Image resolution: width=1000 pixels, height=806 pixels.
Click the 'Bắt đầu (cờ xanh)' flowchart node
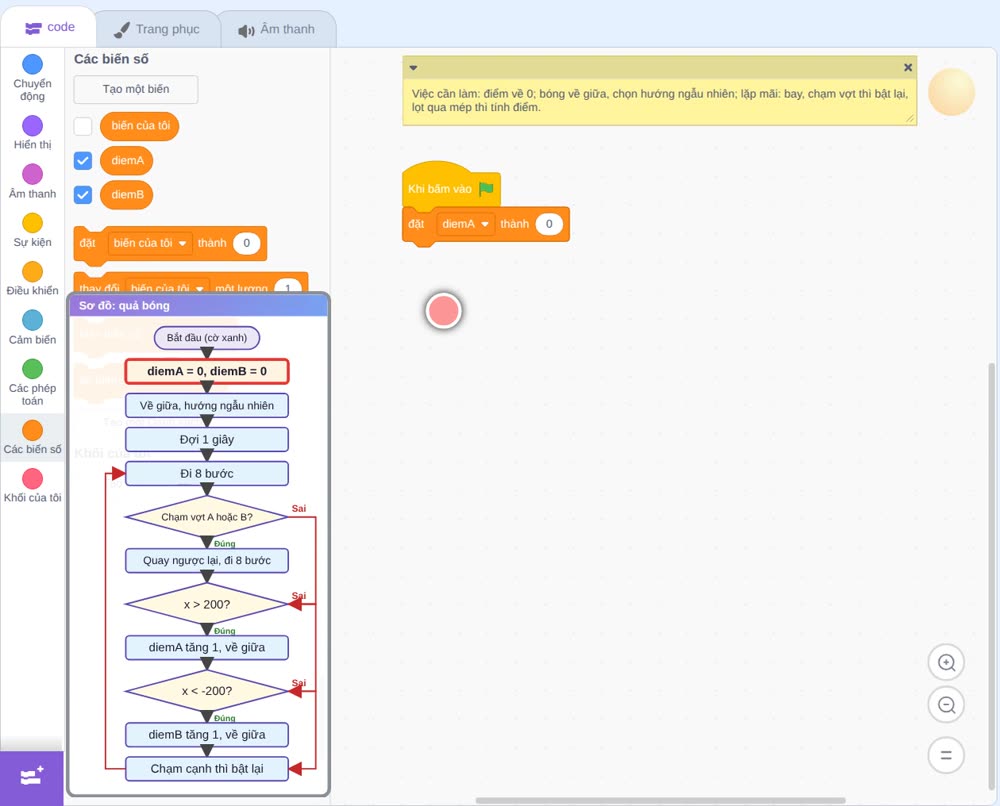207,338
